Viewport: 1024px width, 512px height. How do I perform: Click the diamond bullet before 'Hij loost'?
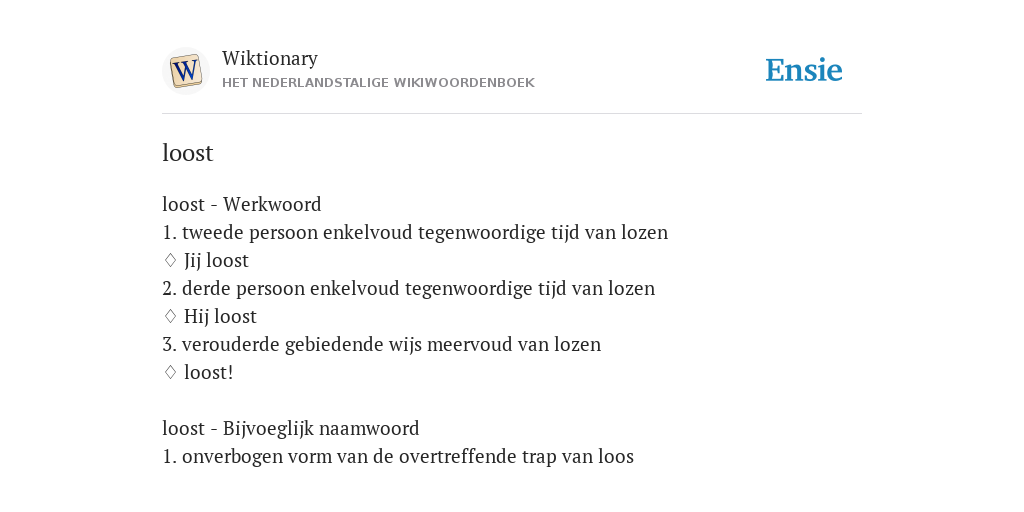[x=170, y=317]
